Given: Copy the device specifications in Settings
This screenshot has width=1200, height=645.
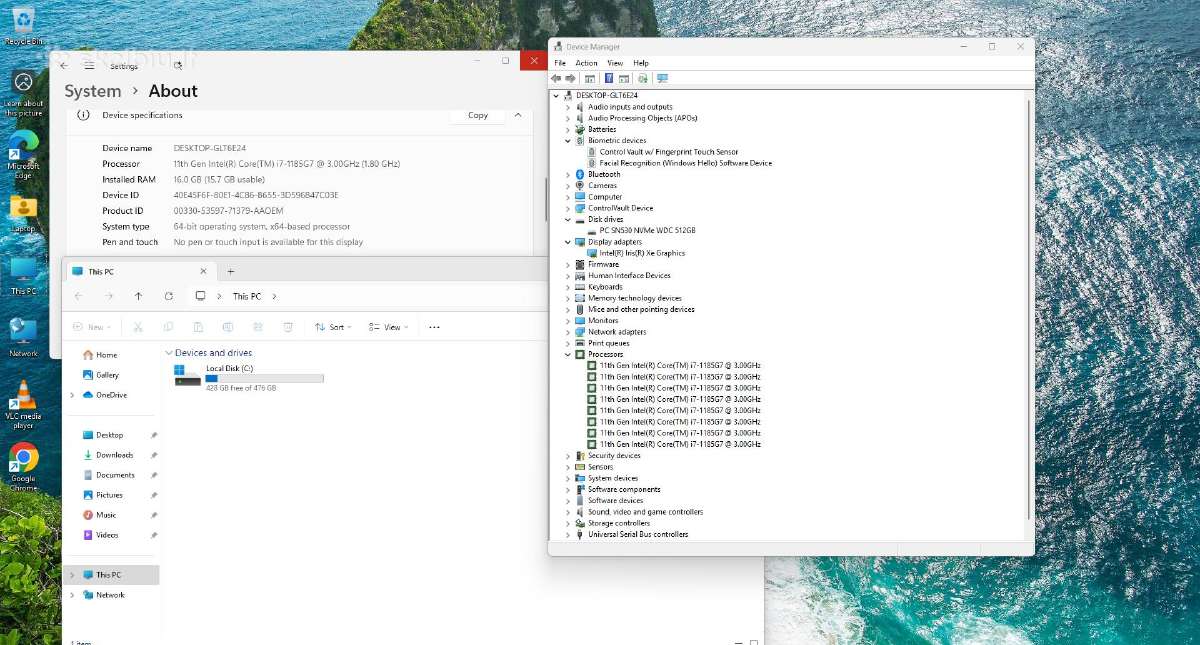Looking at the screenshot, I should click(478, 115).
